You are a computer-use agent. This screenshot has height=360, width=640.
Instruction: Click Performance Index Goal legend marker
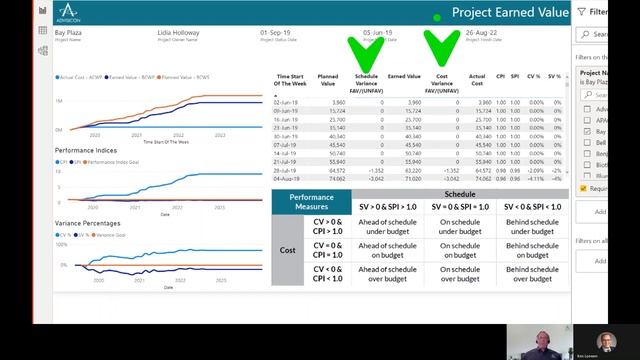pos(85,162)
